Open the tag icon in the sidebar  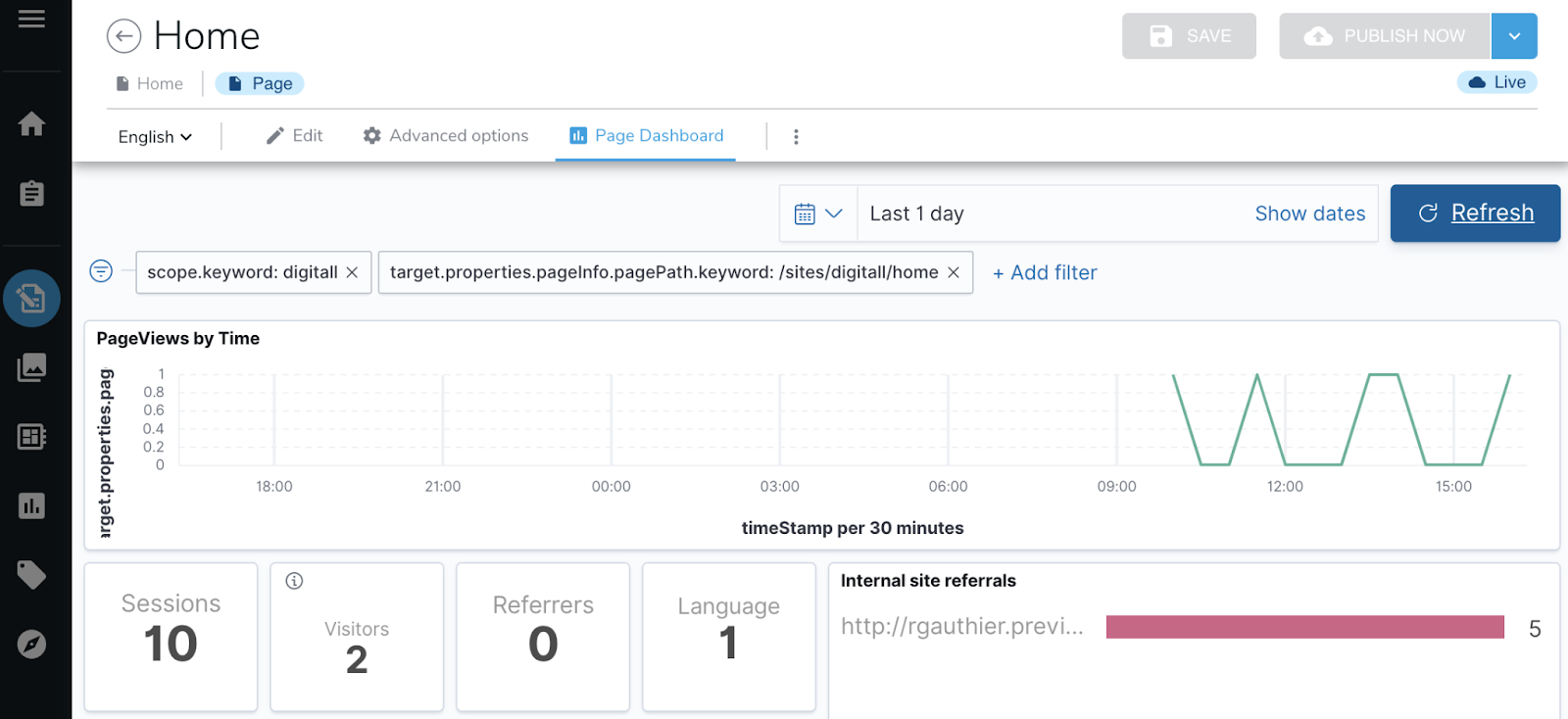pos(31,575)
